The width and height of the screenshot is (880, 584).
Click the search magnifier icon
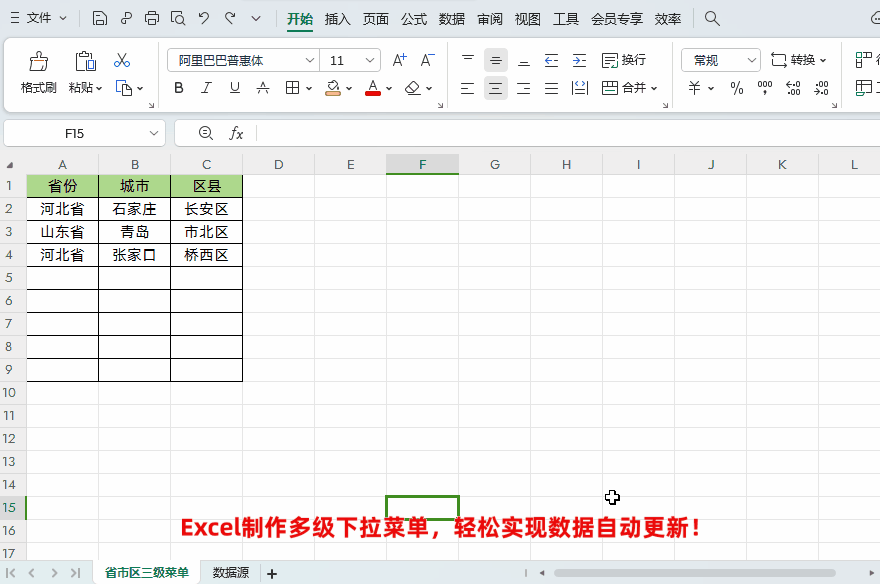point(712,19)
